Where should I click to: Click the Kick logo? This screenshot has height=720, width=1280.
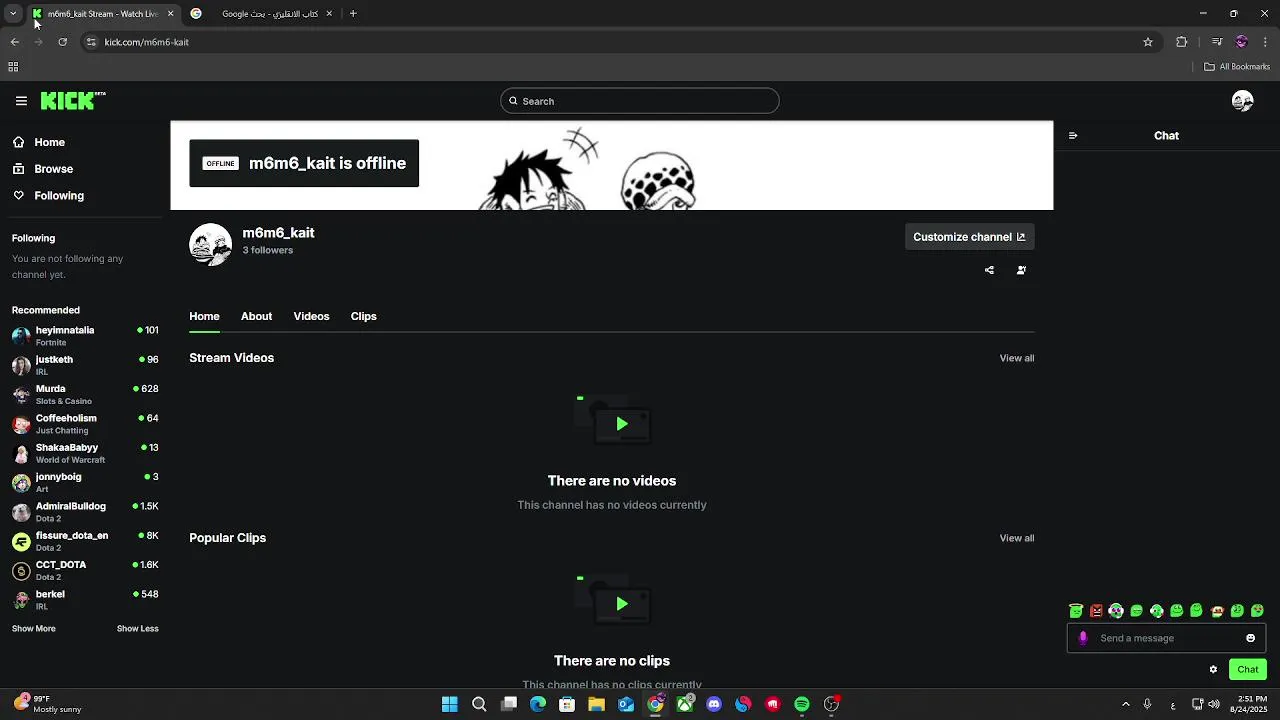click(x=73, y=100)
